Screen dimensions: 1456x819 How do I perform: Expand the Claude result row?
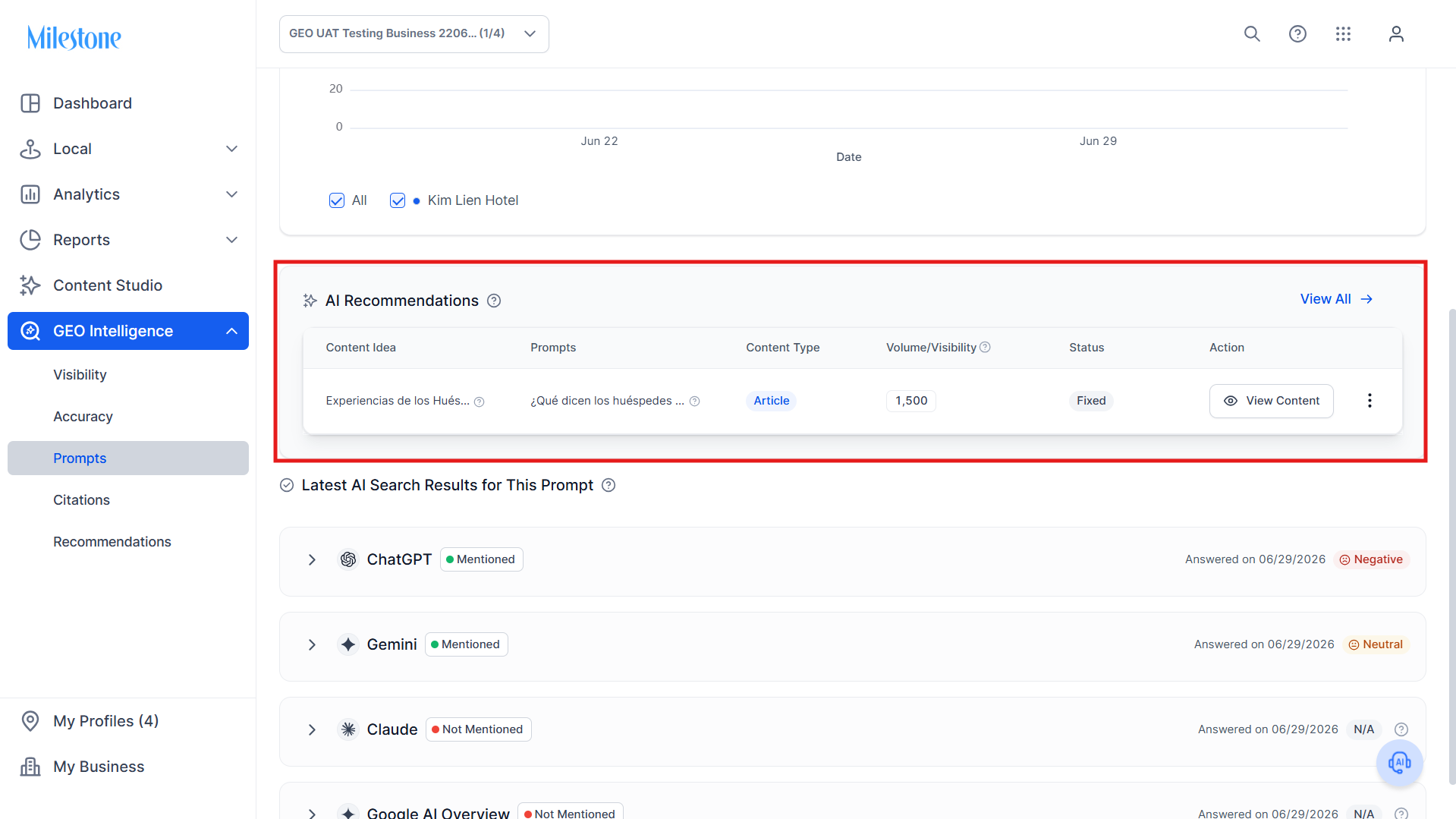point(312,729)
